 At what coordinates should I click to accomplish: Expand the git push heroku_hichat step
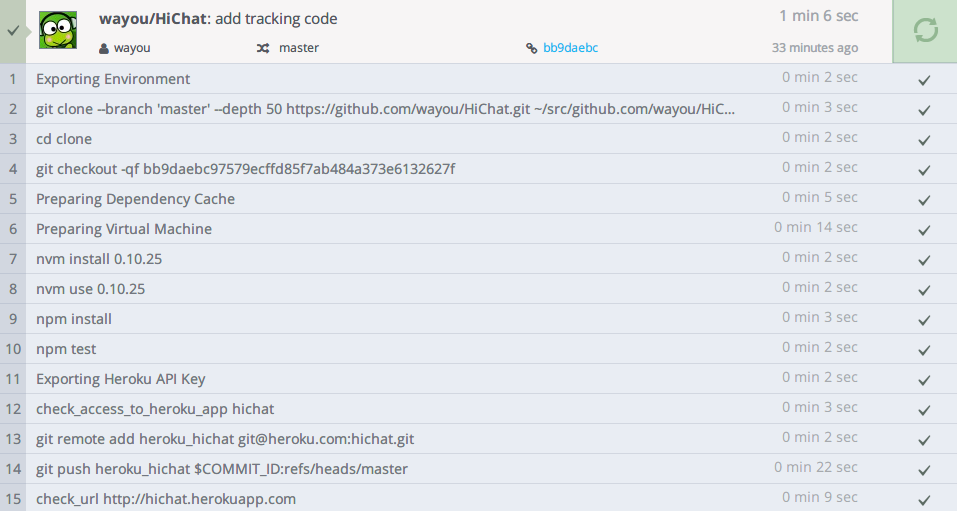[221, 469]
